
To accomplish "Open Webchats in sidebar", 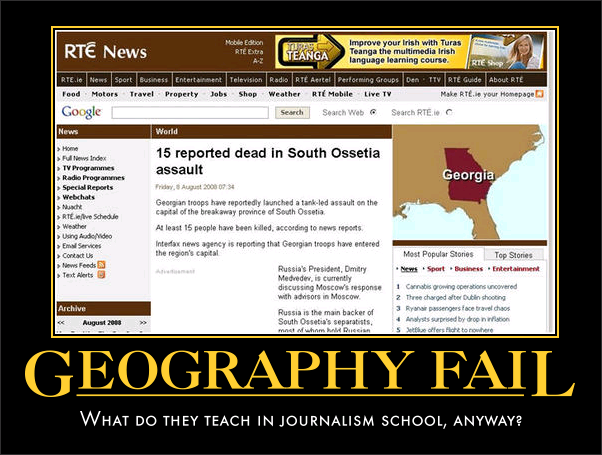I will [78, 197].
